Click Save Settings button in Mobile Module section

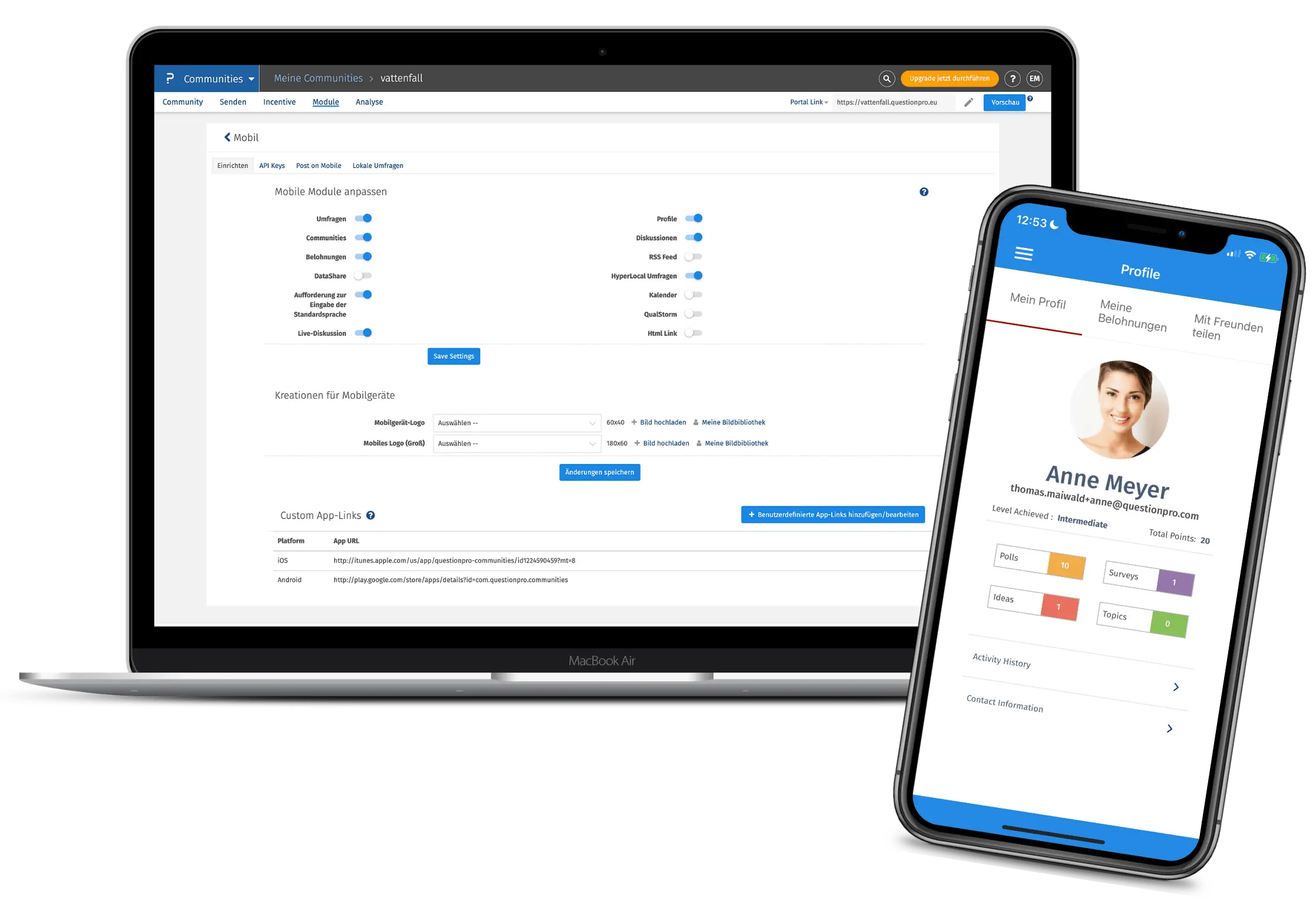[452, 355]
